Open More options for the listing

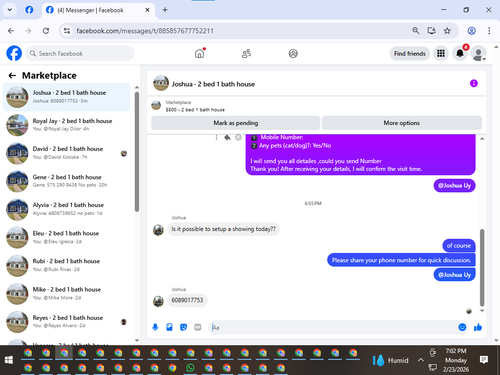[401, 123]
